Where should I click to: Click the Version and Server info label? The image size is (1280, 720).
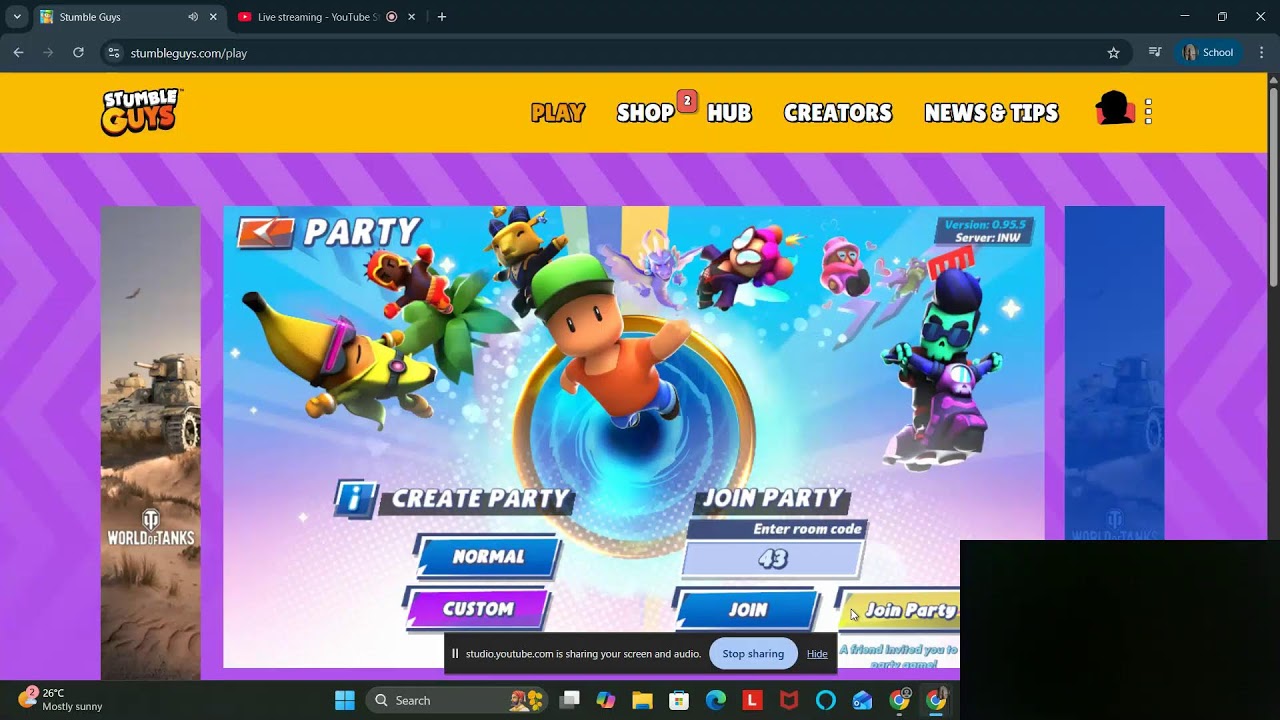click(x=985, y=231)
